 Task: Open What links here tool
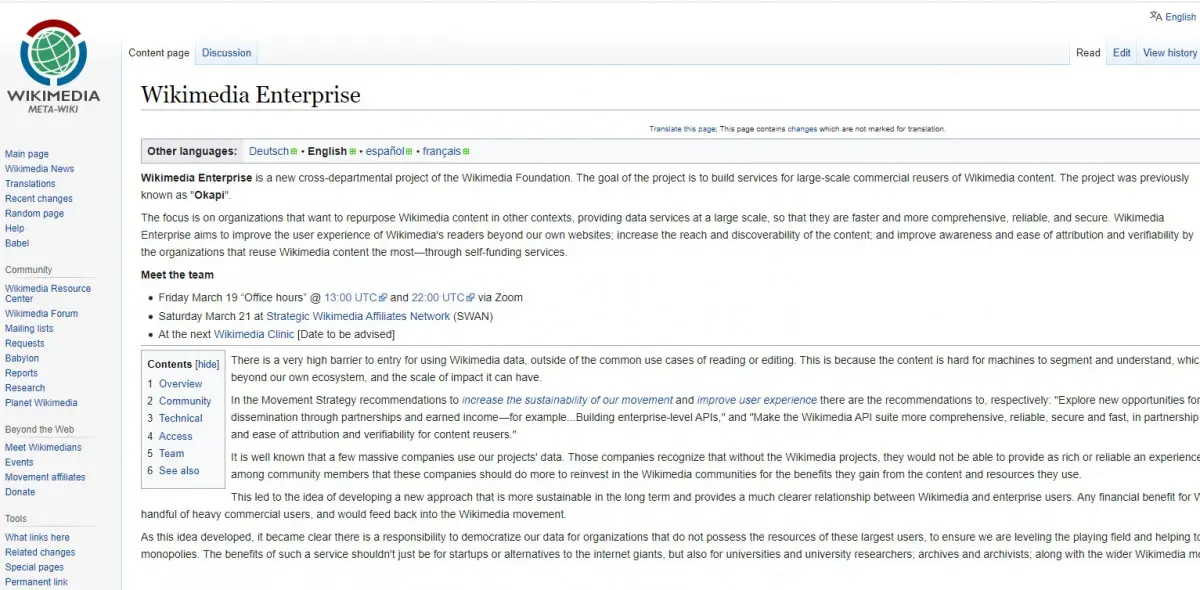[37, 537]
